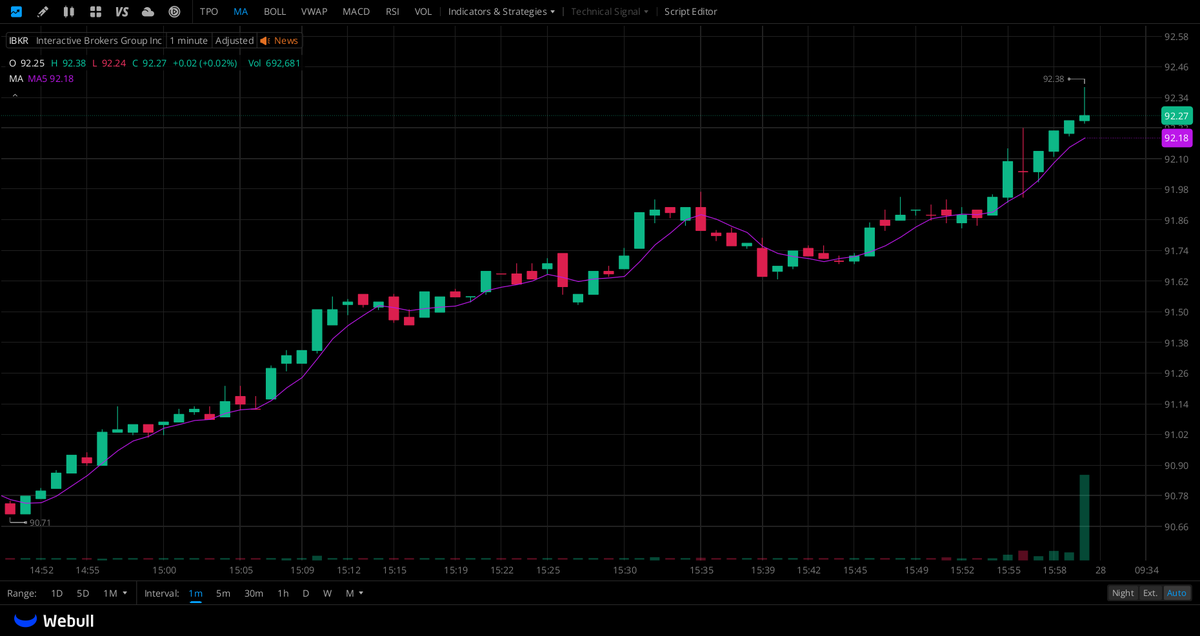This screenshot has height=636, width=1200.
Task: Toggle the VOL indicator
Action: click(423, 12)
